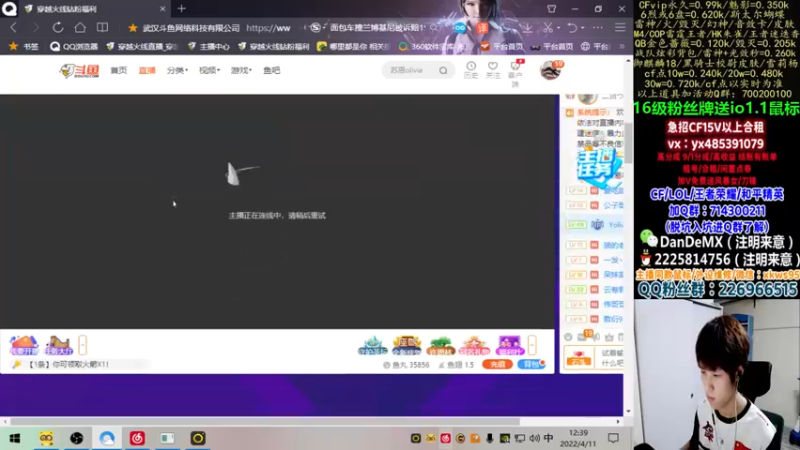
Task: Click the vertical page scrollbar thumb
Action: tap(629, 143)
